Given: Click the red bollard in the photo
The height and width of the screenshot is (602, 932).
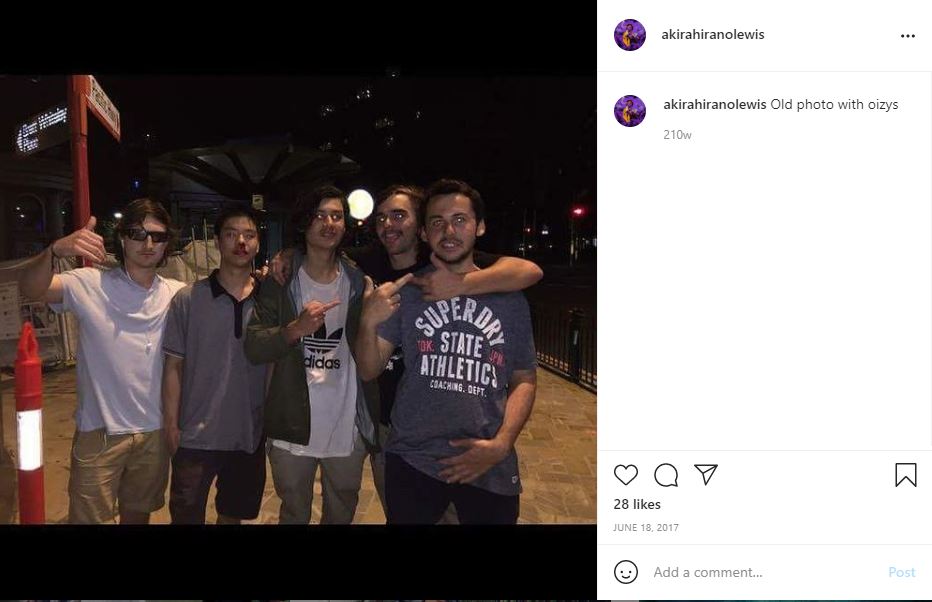Looking at the screenshot, I should pyautogui.click(x=29, y=423).
